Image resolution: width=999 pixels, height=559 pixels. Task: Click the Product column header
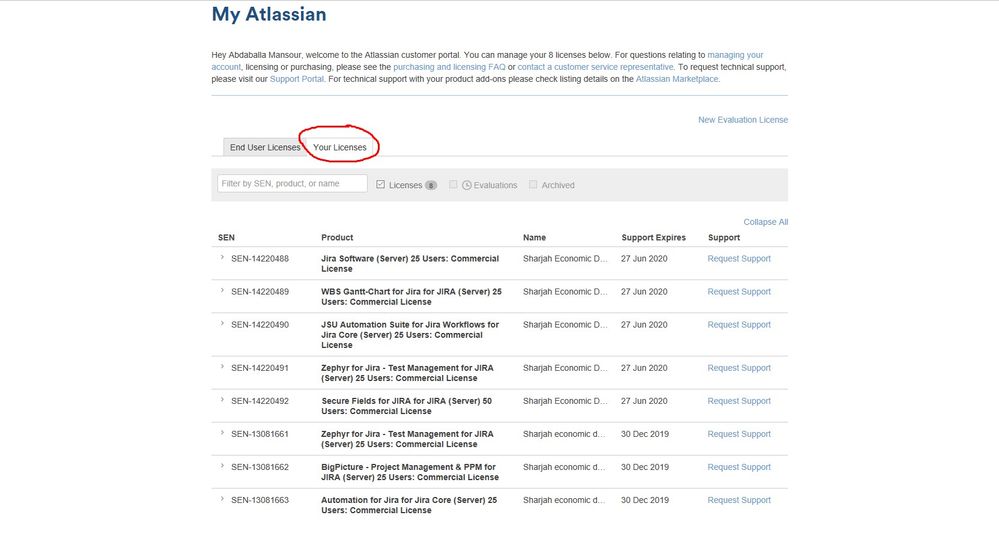[337, 238]
